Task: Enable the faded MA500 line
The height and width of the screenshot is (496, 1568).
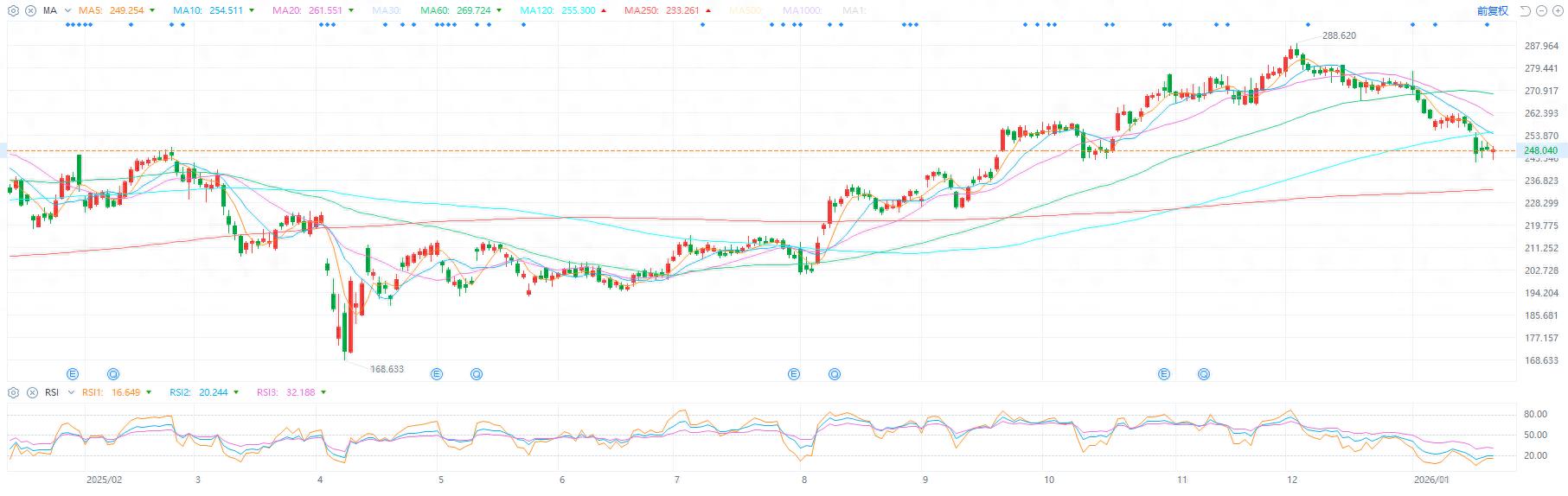Action: click(746, 10)
